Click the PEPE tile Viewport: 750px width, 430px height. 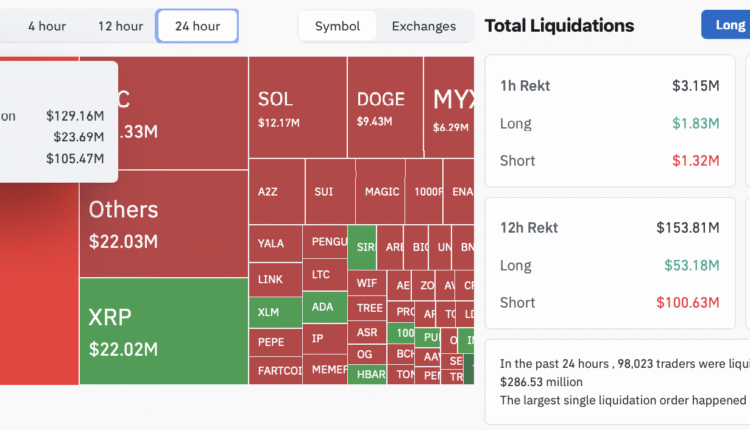pos(273,342)
